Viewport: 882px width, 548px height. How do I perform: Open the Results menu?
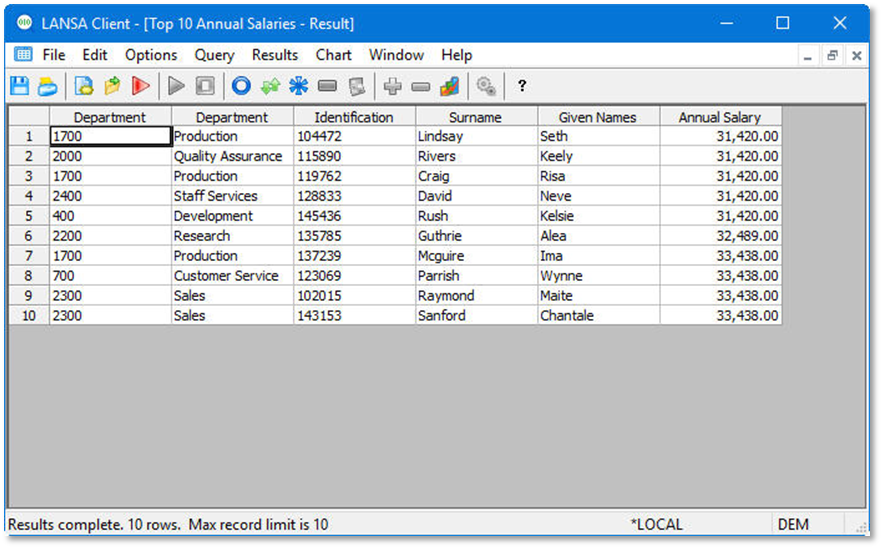274,55
